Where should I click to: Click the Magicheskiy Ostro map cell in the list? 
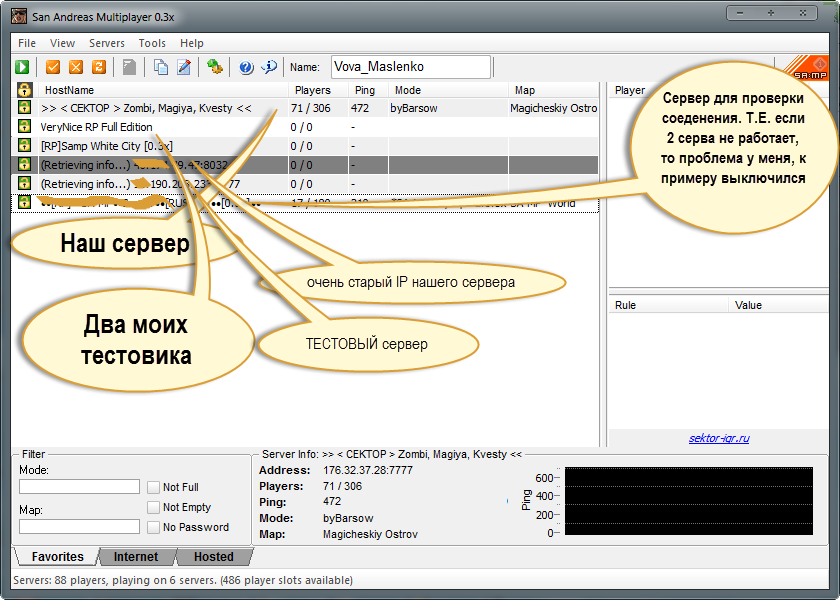553,108
